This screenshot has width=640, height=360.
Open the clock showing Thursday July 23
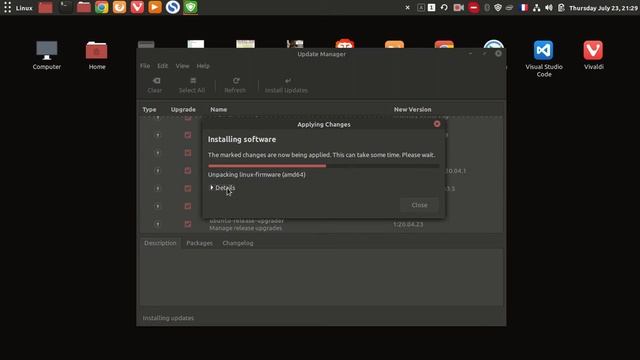[603, 8]
